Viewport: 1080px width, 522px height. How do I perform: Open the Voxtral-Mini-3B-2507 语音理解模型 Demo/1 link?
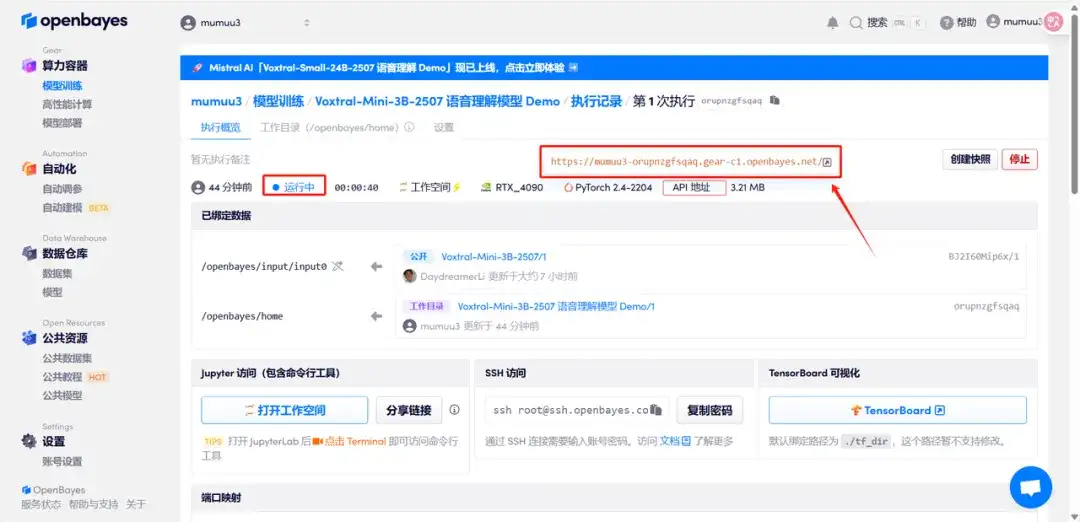coord(557,306)
